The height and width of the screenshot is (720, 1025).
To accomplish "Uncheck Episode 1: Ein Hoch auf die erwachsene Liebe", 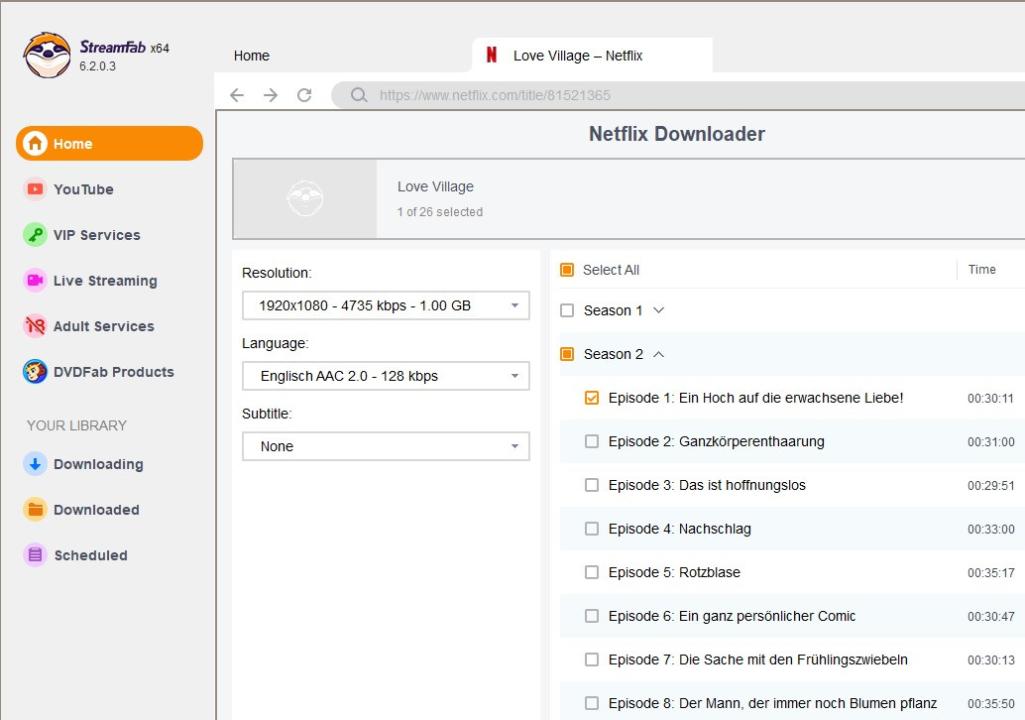I will click(x=592, y=398).
